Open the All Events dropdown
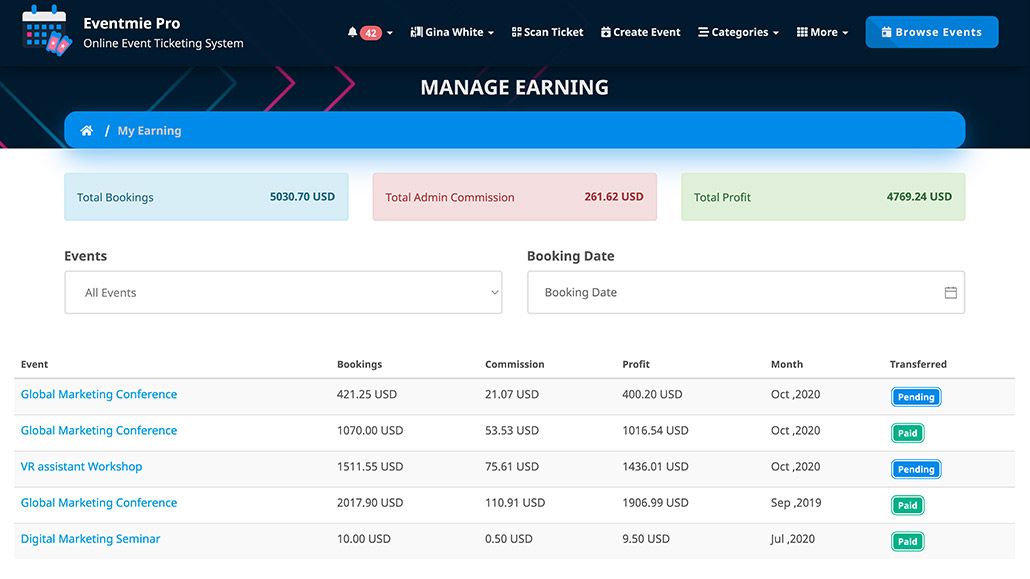Viewport: 1030px width, 579px height. (283, 291)
